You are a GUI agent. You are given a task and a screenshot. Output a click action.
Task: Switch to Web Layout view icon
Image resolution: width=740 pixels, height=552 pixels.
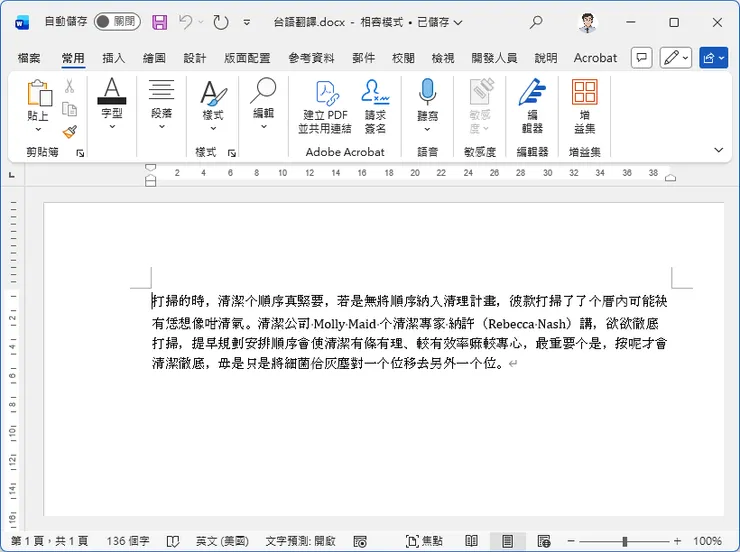point(544,541)
